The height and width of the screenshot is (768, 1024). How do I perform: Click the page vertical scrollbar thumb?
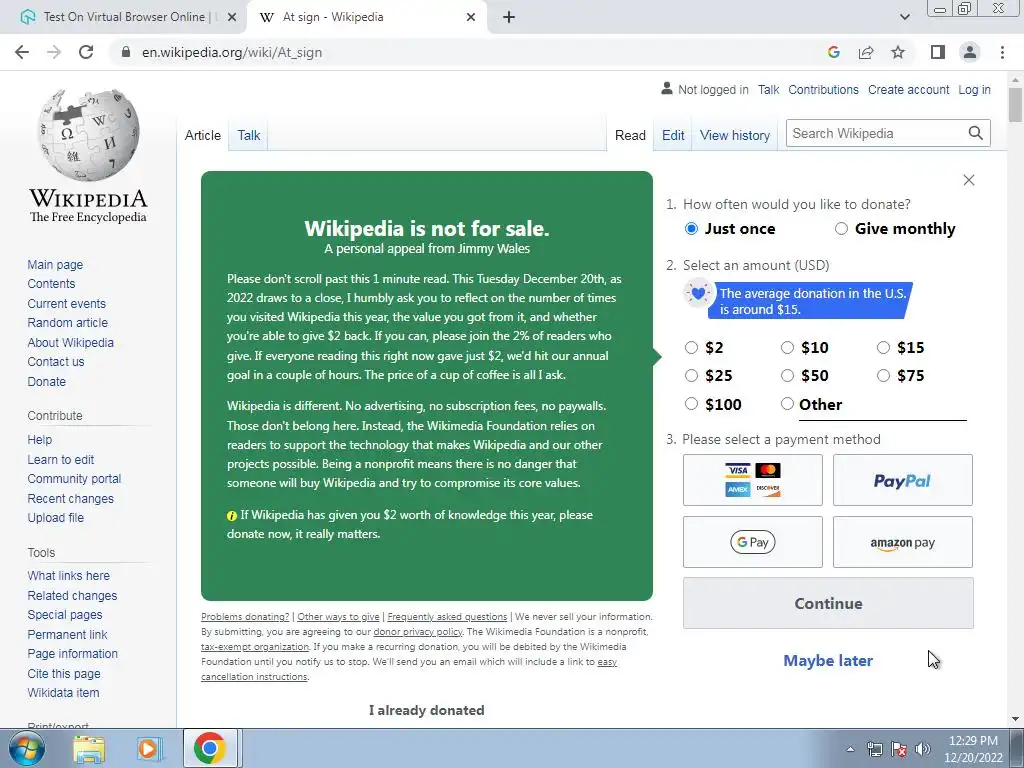(x=1015, y=104)
